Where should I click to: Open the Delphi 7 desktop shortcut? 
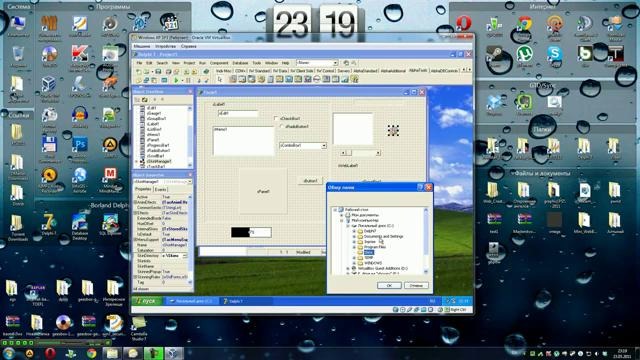coord(49,223)
